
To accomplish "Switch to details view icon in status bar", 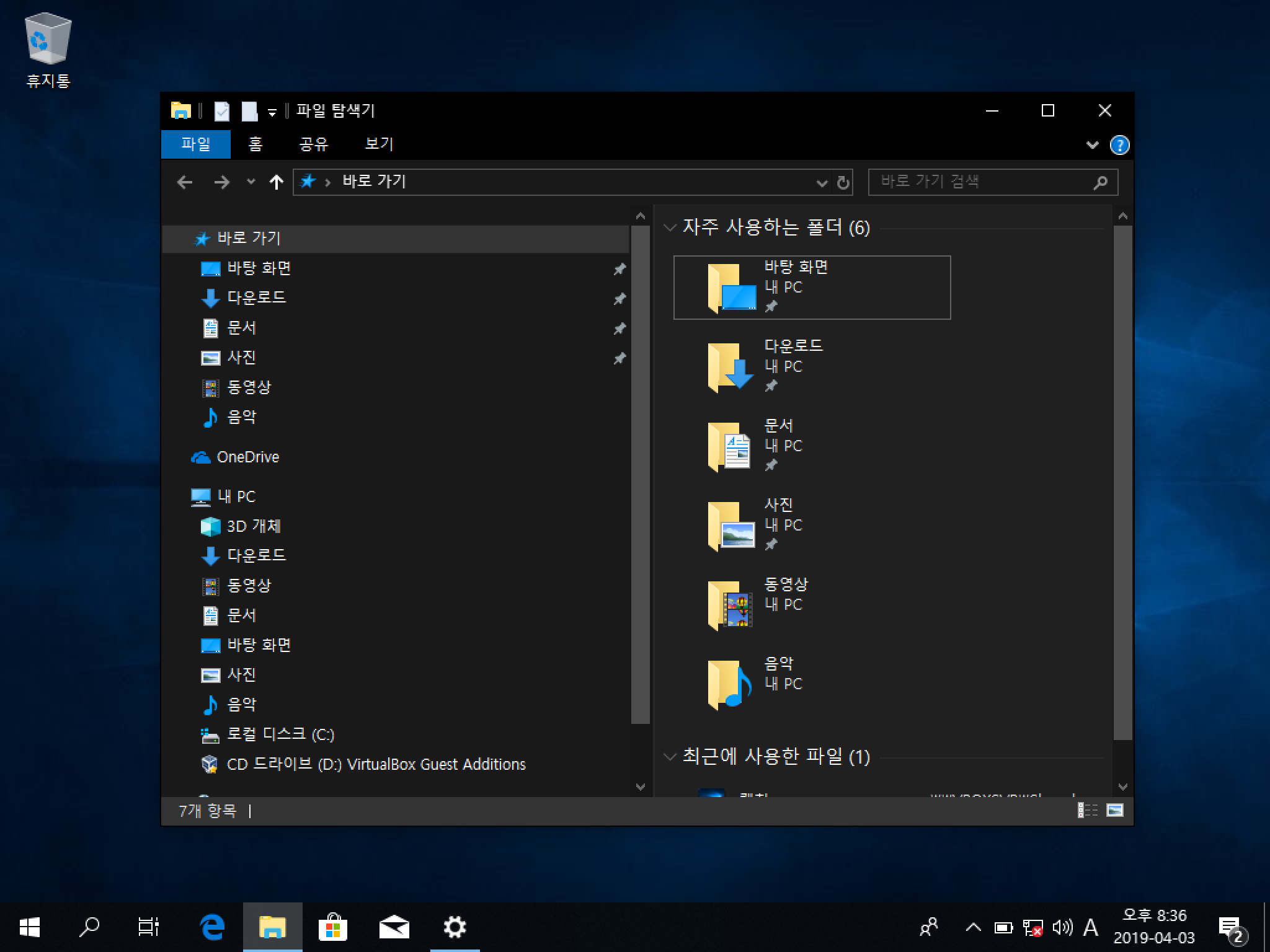I will tap(1087, 810).
